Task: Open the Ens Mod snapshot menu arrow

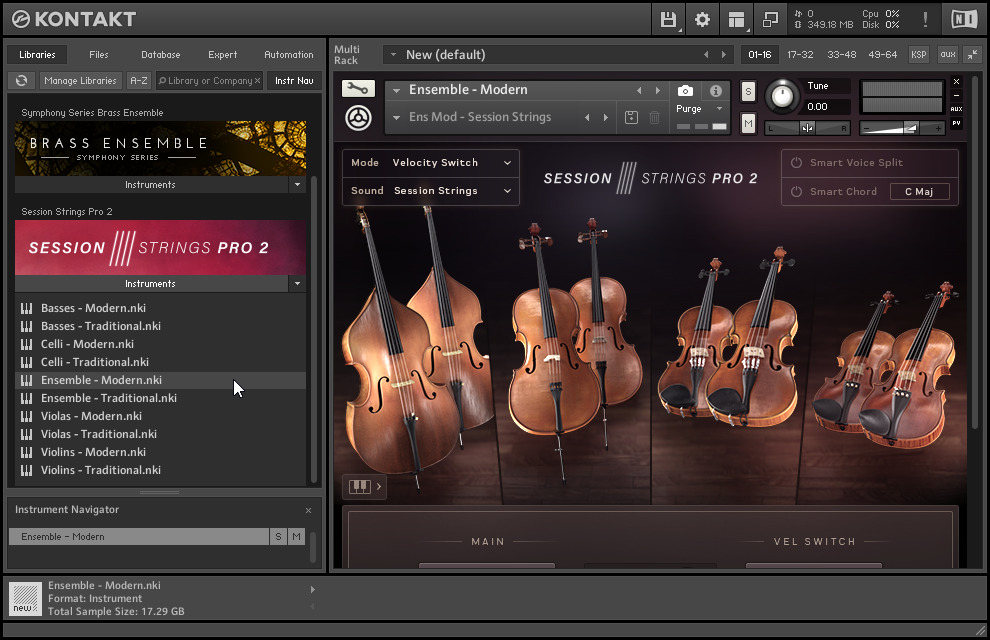Action: click(397, 117)
